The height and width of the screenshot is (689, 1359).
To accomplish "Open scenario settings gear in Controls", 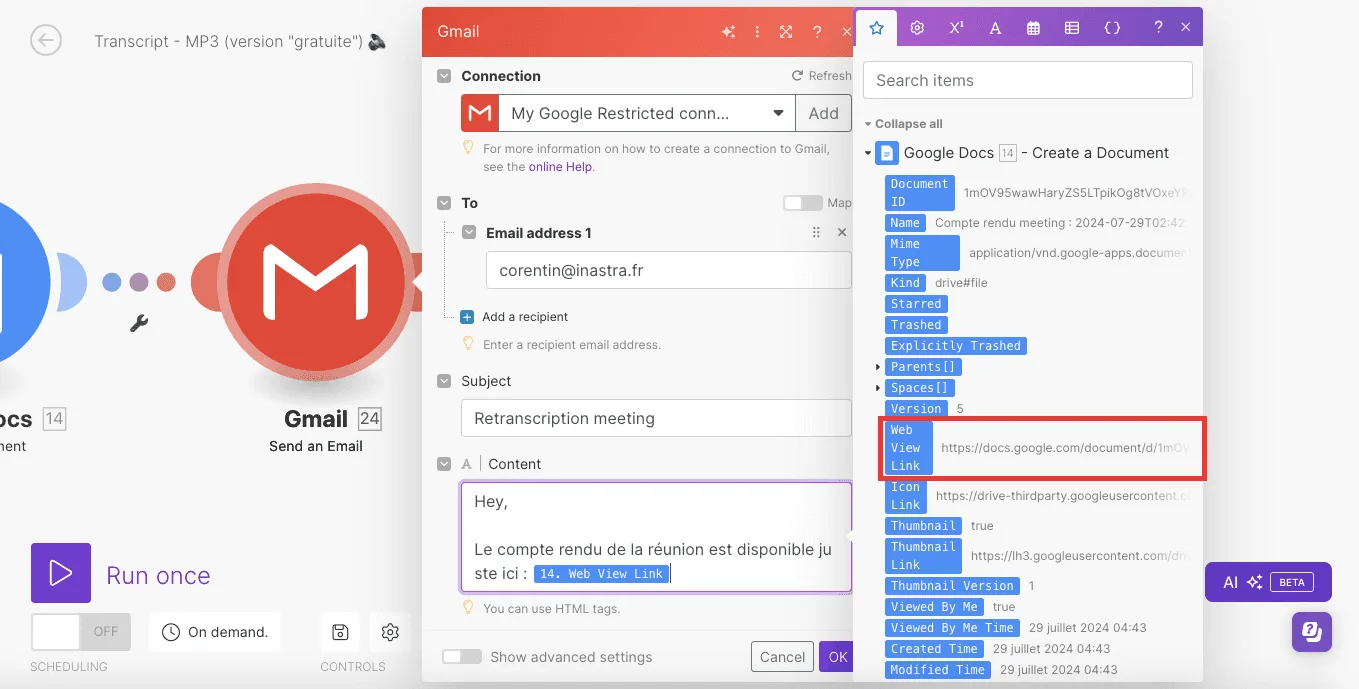I will 390,632.
